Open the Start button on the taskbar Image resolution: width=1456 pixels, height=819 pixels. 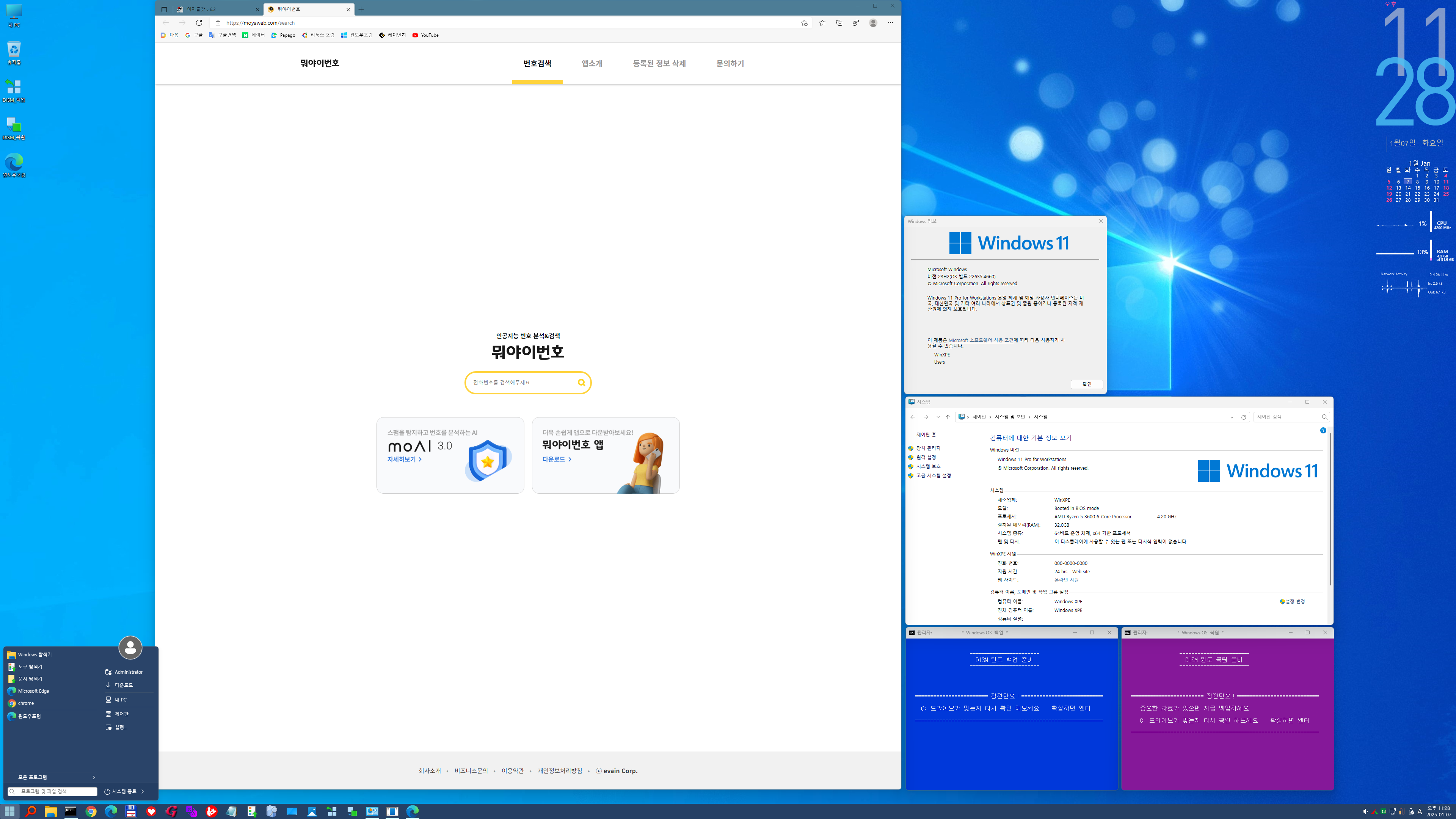[x=9, y=811]
